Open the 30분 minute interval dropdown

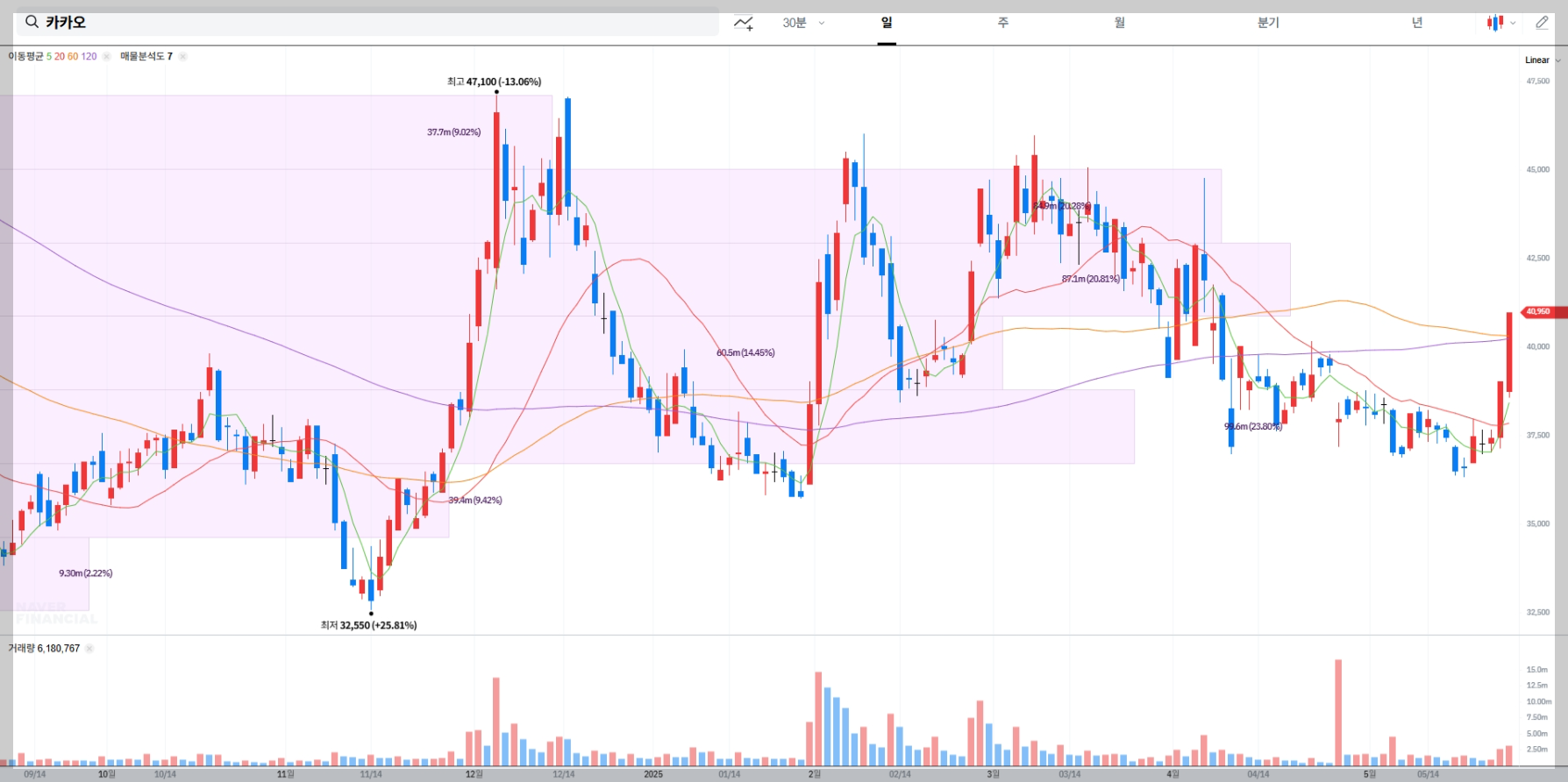[803, 23]
